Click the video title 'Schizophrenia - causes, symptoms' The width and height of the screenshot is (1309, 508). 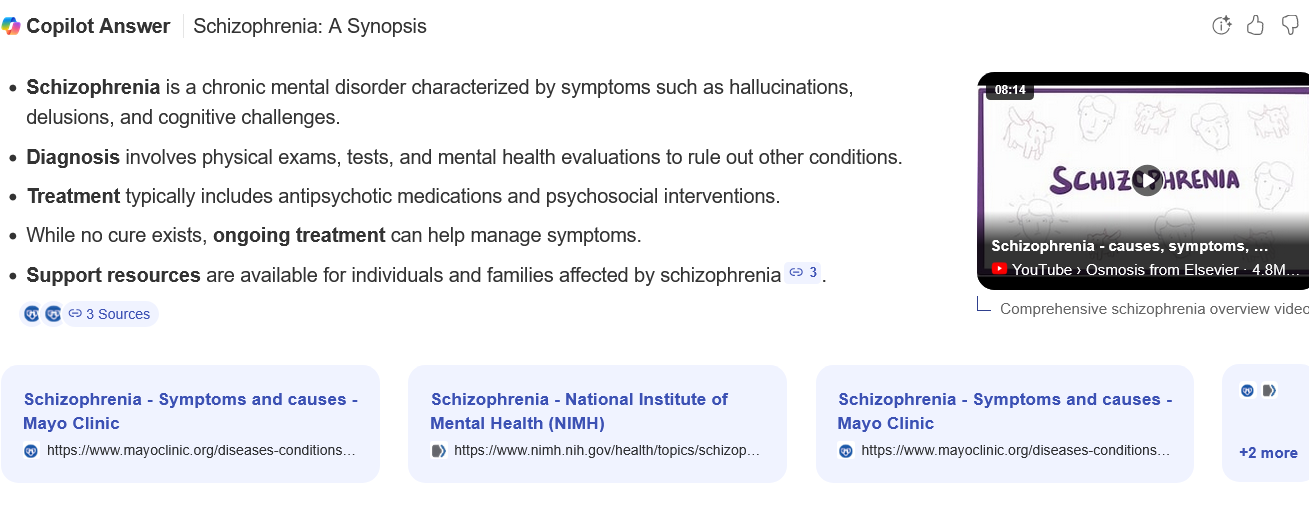pos(1129,246)
